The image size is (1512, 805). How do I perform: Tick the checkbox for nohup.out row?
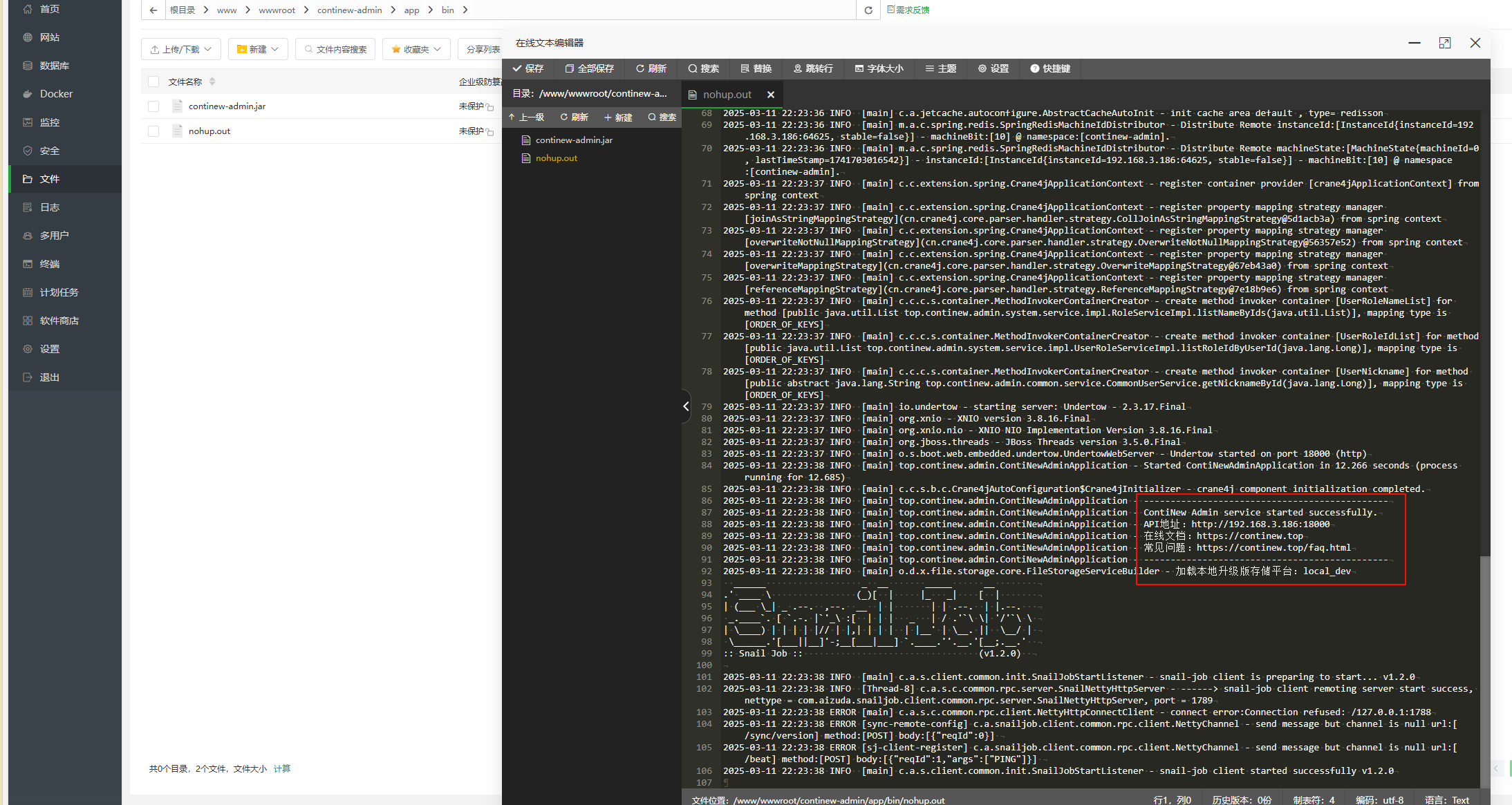pos(153,131)
